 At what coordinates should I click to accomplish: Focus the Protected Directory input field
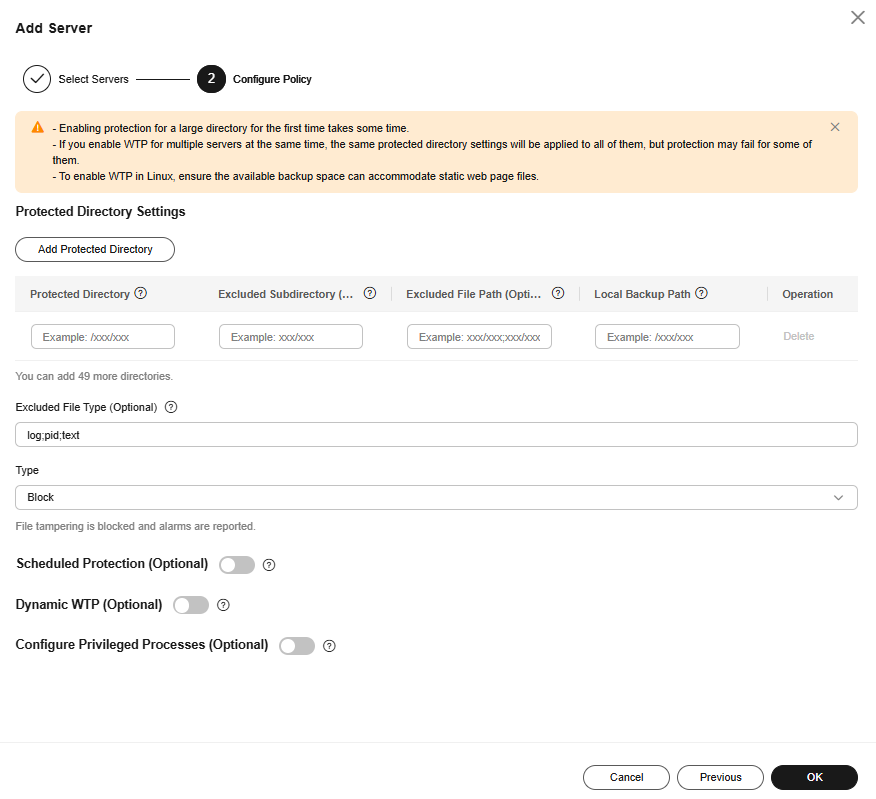[103, 336]
